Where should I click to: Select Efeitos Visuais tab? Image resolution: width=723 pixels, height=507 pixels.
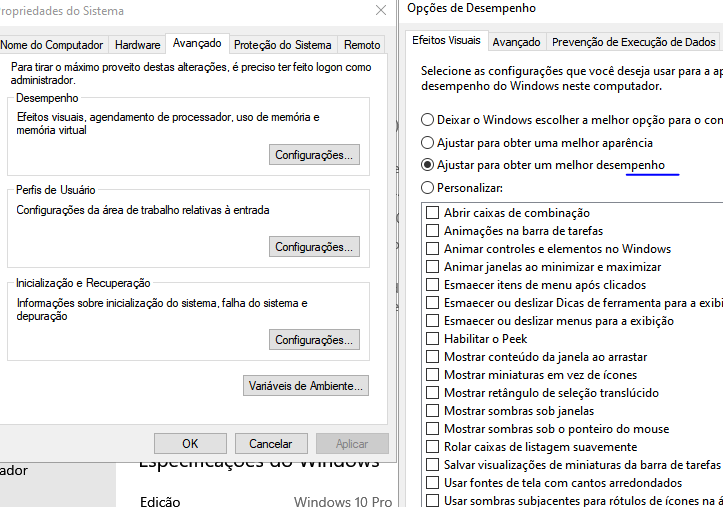pyautogui.click(x=446, y=41)
